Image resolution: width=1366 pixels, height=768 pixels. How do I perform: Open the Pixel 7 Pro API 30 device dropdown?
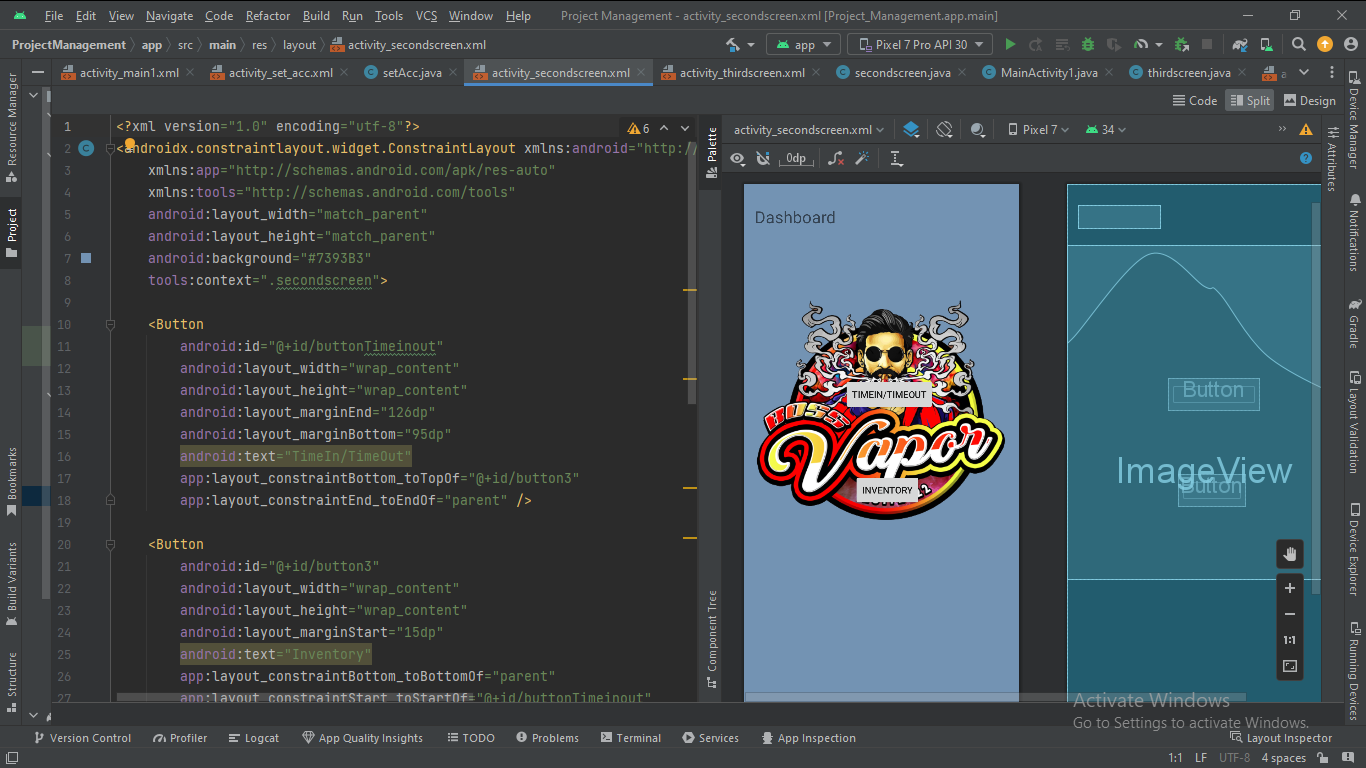[x=920, y=45]
